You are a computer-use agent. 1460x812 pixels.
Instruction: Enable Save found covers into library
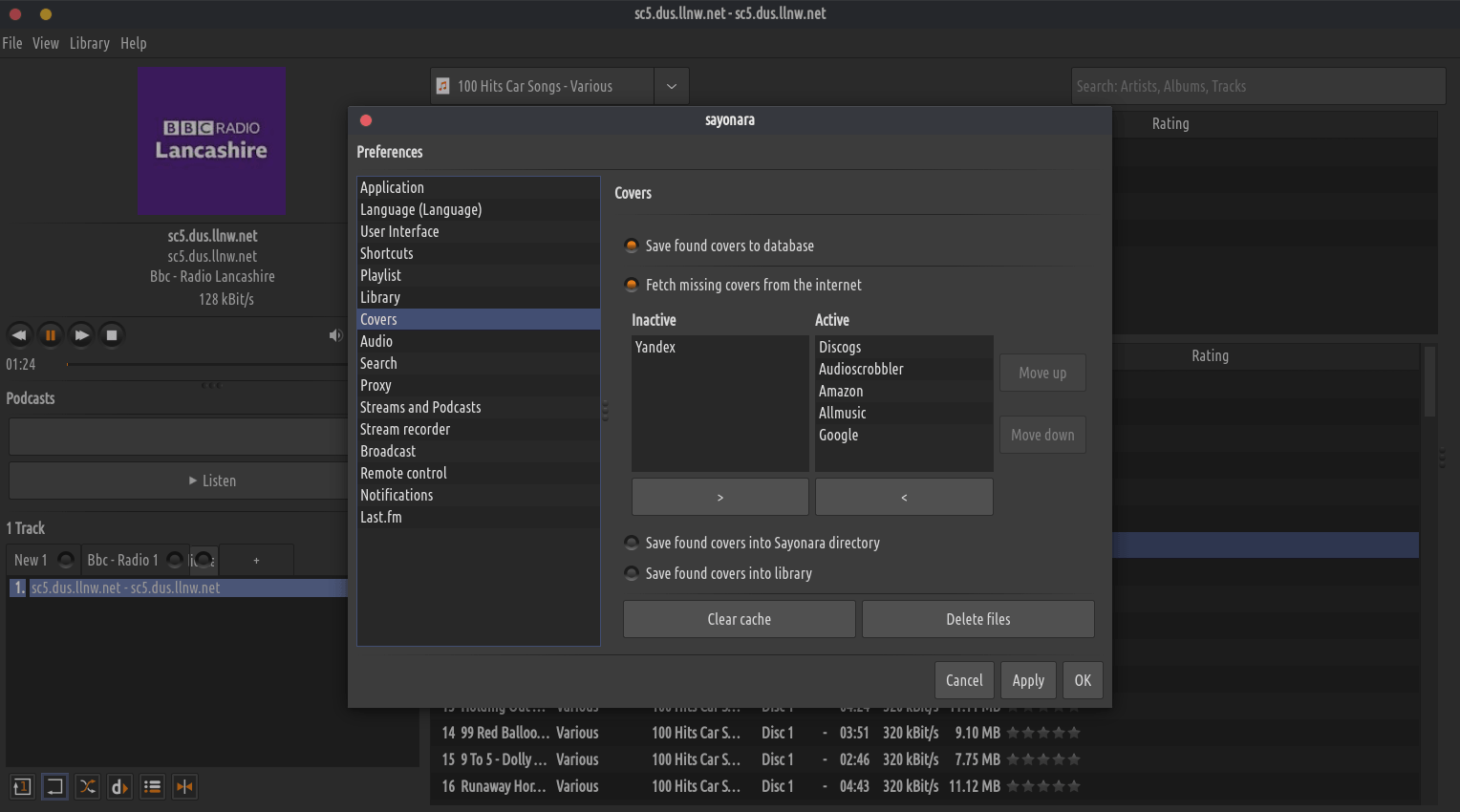coord(632,573)
